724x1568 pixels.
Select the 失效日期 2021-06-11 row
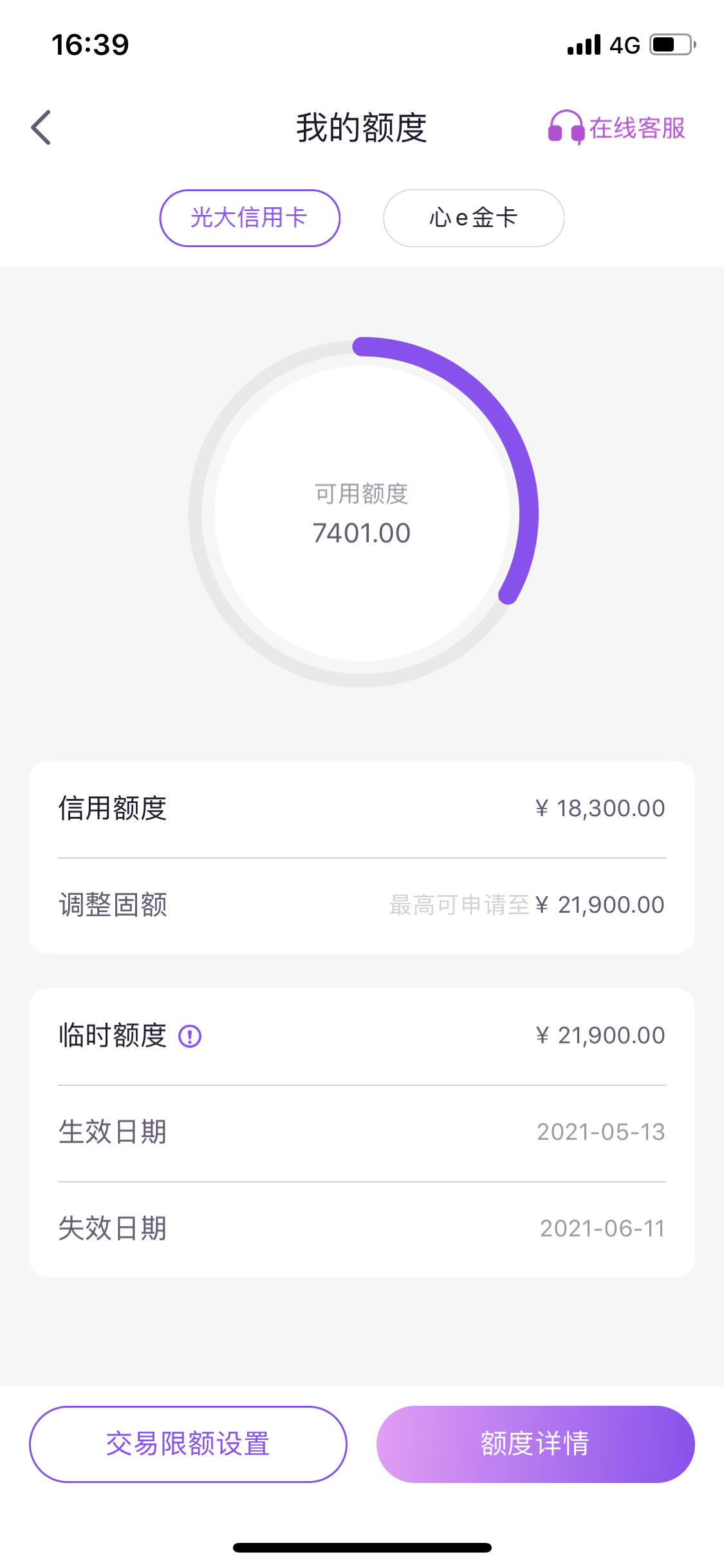point(362,1229)
